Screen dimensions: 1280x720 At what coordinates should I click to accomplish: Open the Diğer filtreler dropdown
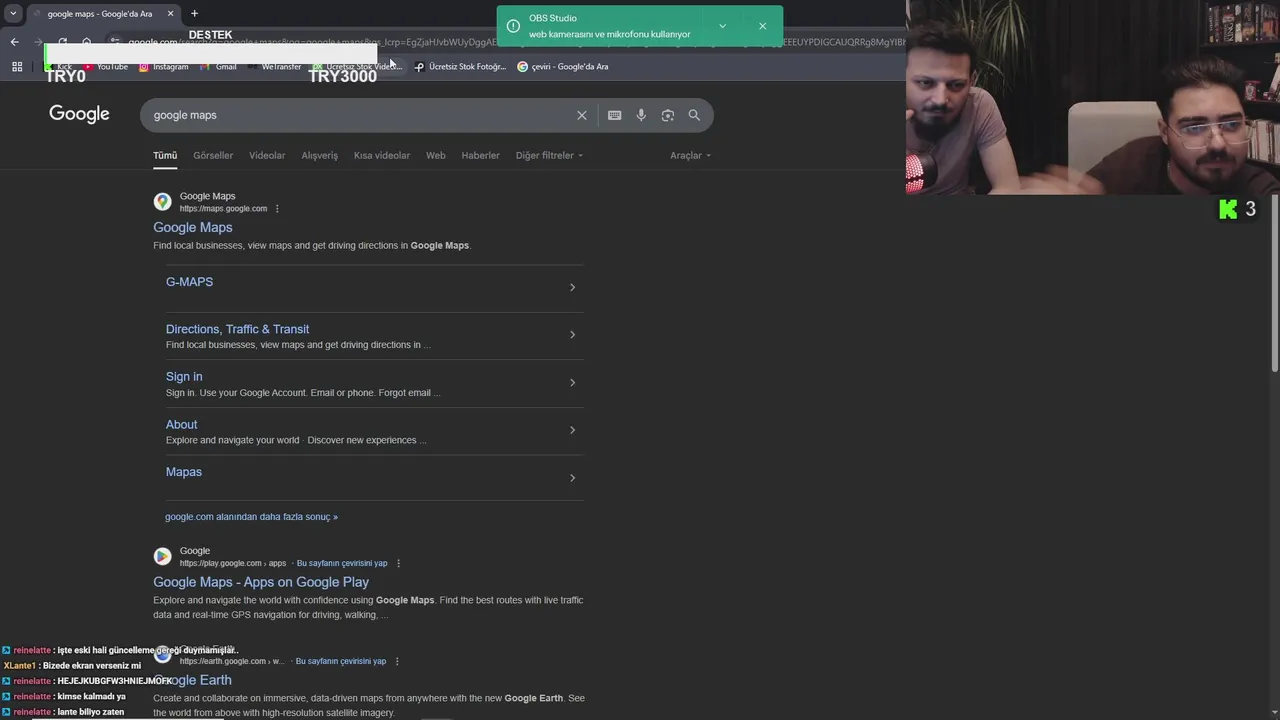coord(549,155)
